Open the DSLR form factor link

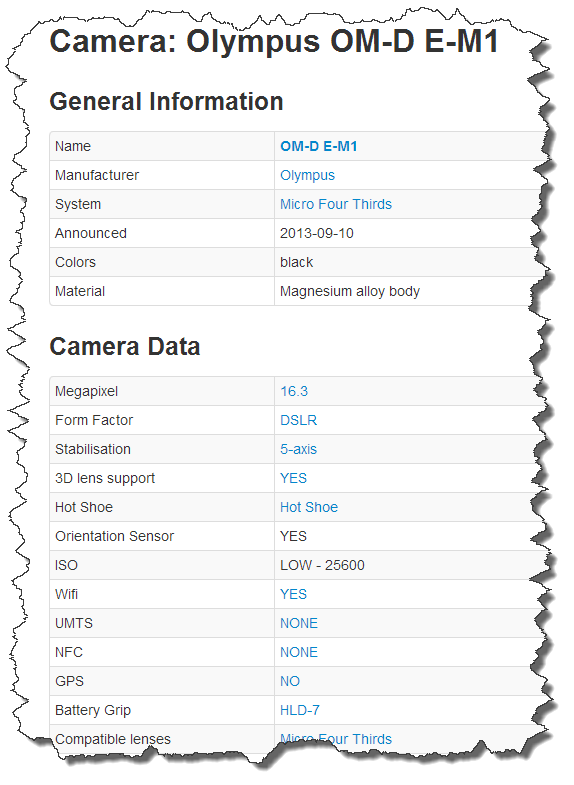click(x=298, y=420)
